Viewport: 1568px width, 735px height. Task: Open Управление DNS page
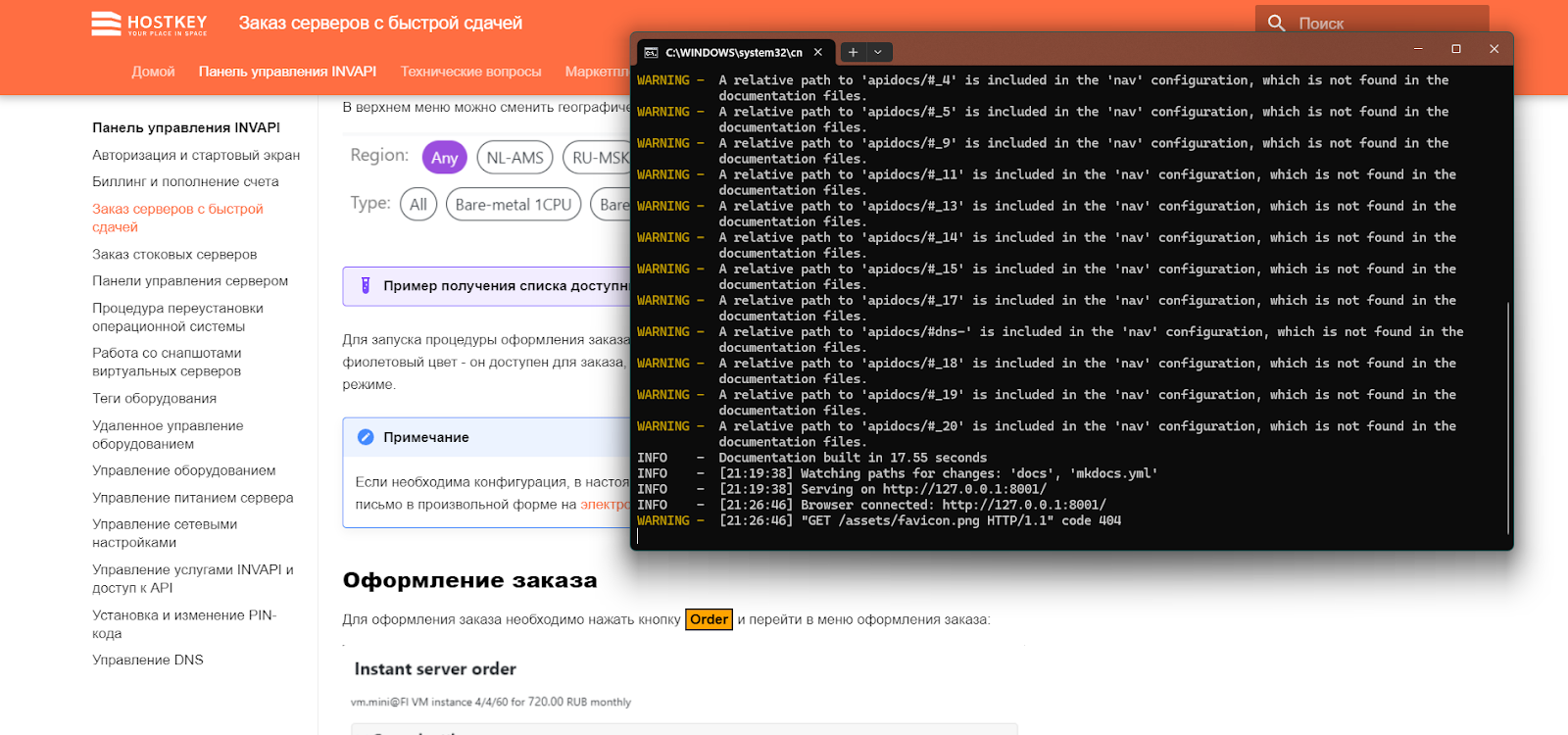148,660
